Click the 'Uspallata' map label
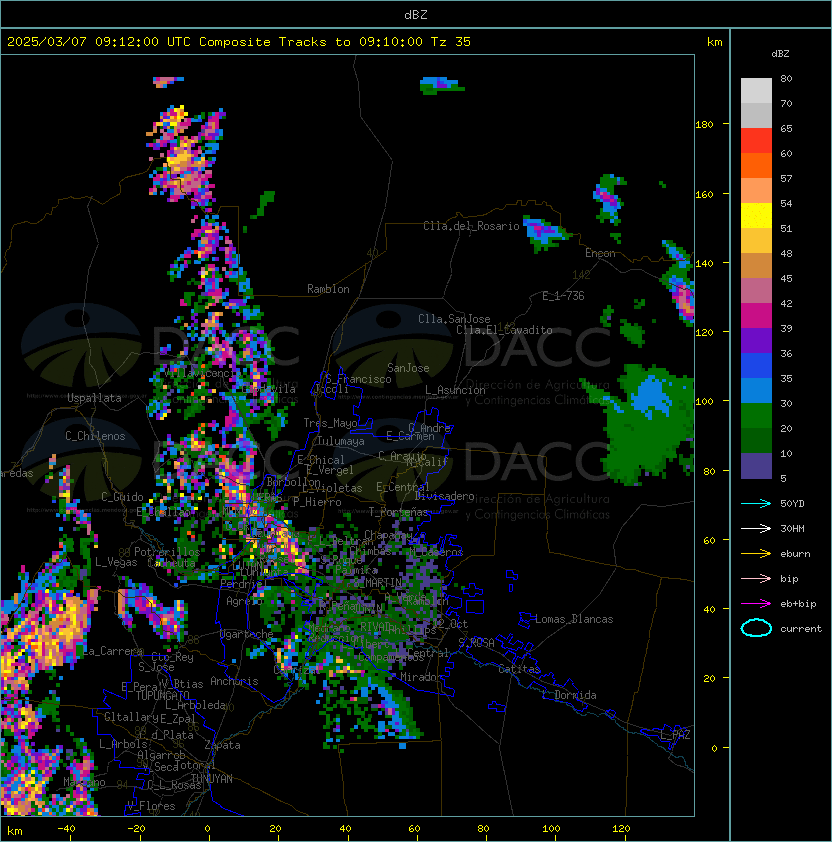 [94, 398]
